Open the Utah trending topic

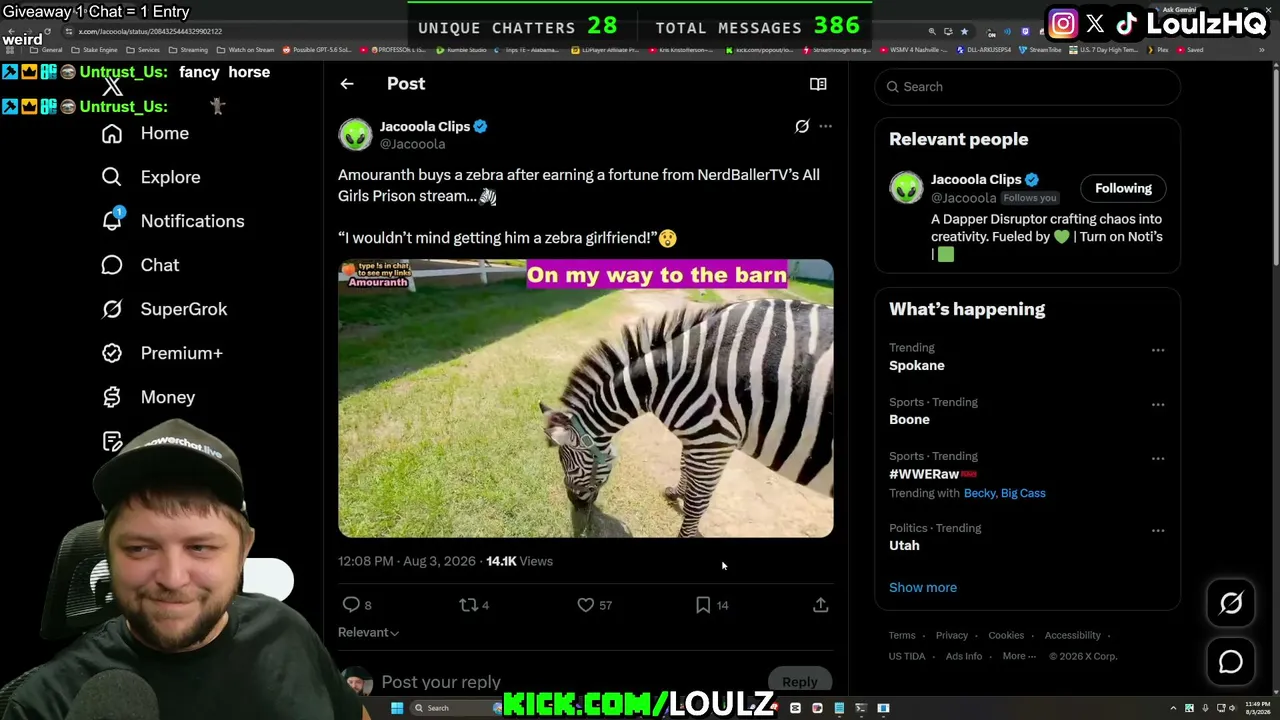tap(904, 545)
